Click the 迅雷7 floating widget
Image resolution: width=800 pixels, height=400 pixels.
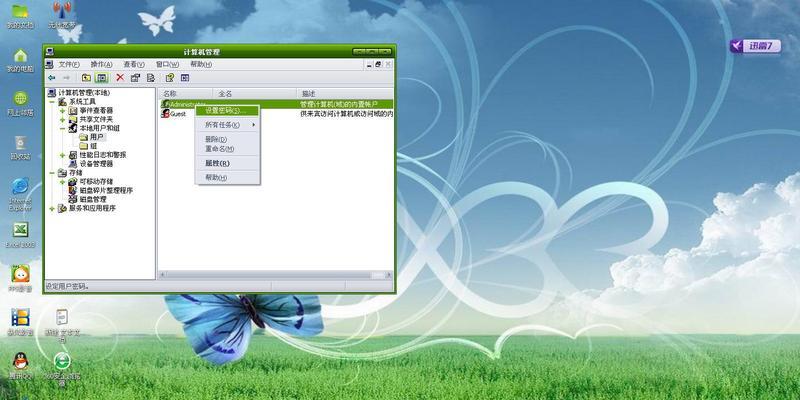(755, 46)
